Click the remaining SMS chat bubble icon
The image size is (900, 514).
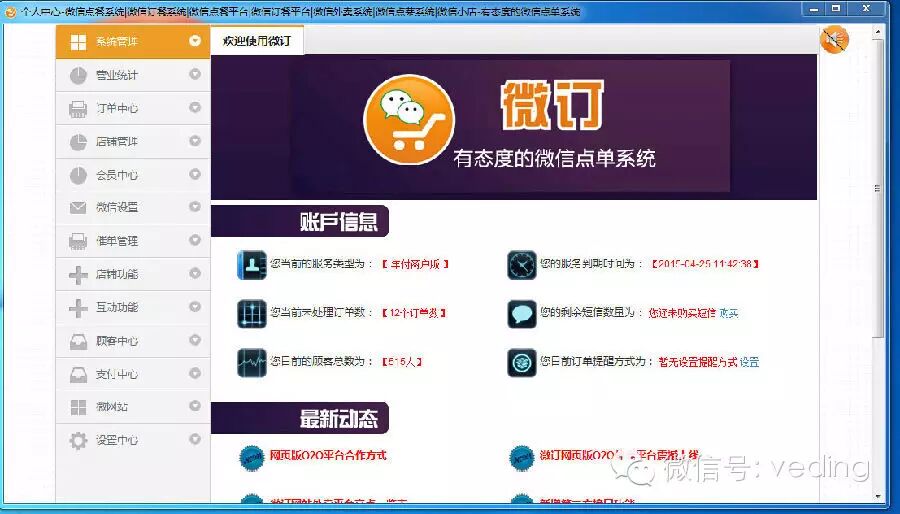point(522,313)
